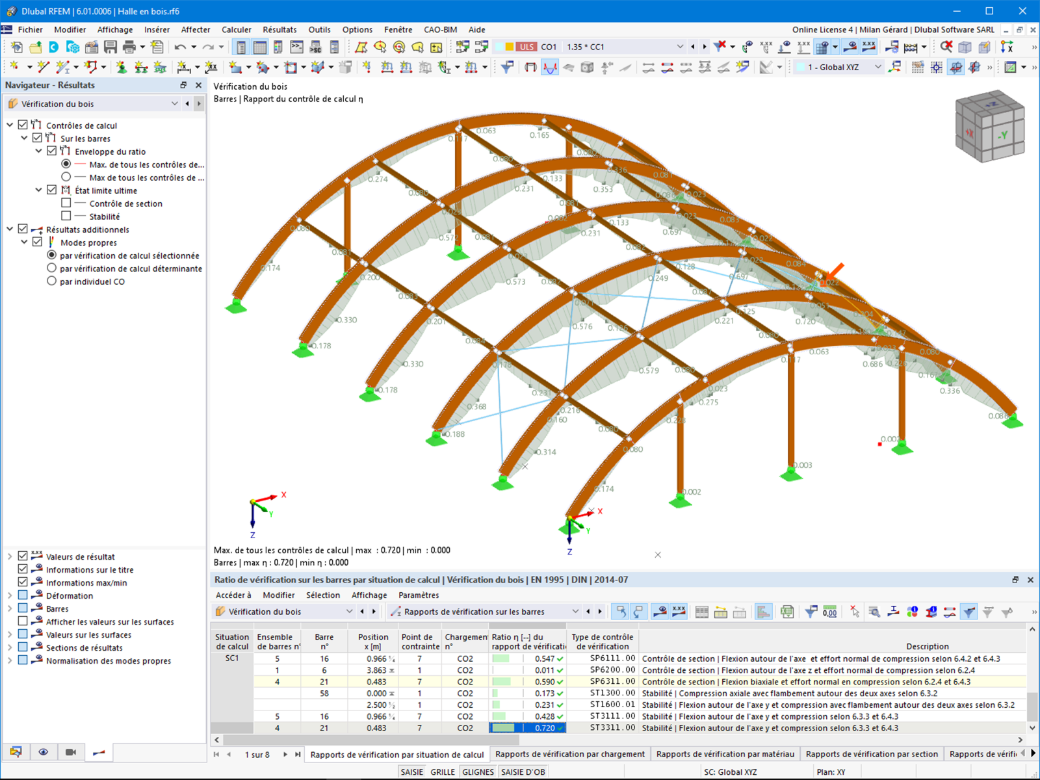The image size is (1040, 780).
Task: Click the undo arrow icon
Action: (x=180, y=47)
